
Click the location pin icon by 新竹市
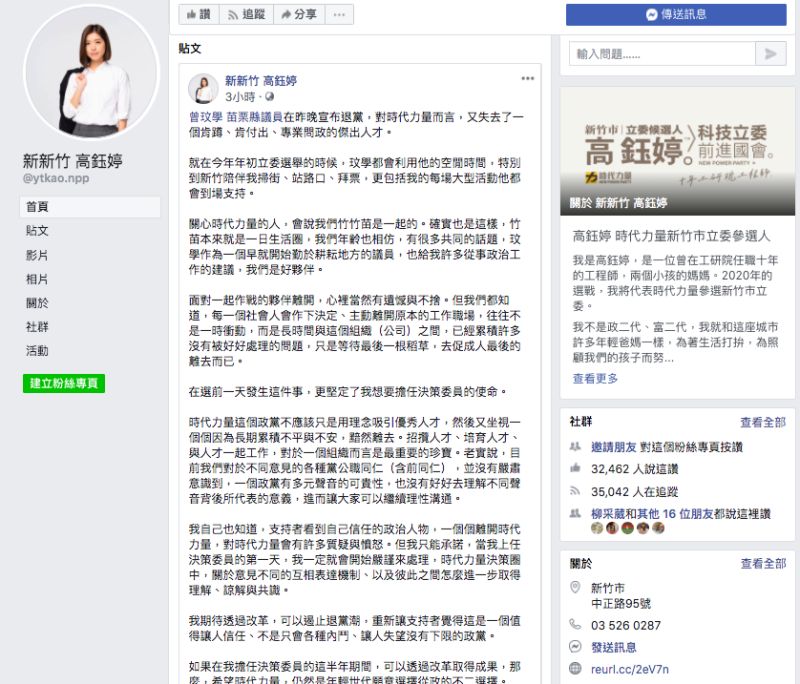click(x=575, y=588)
